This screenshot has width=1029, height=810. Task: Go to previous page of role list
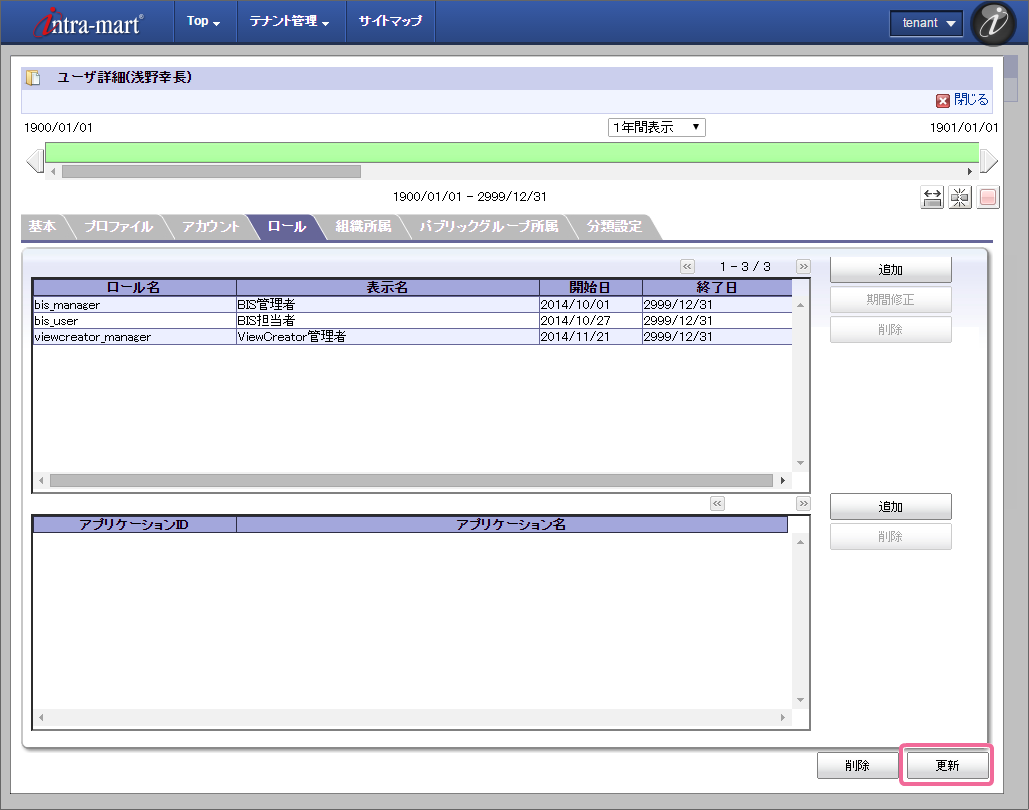pyautogui.click(x=687, y=266)
